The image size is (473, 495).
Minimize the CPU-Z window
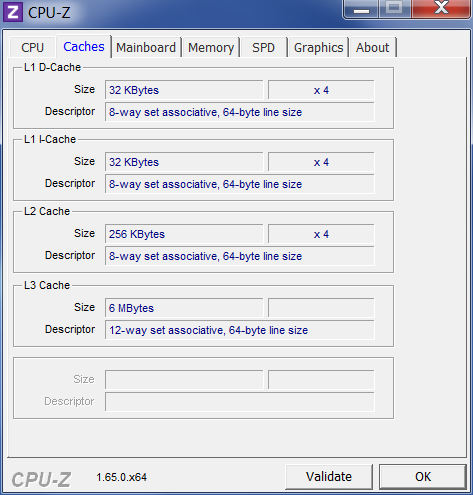click(x=361, y=9)
